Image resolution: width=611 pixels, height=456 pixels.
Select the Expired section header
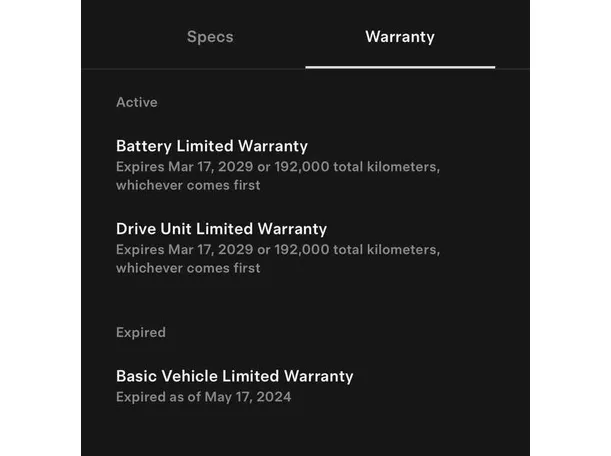click(141, 332)
